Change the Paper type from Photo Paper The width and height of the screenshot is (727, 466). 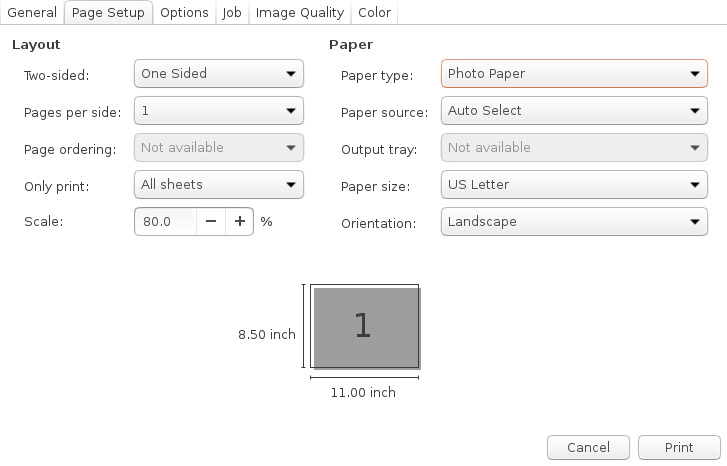(573, 73)
